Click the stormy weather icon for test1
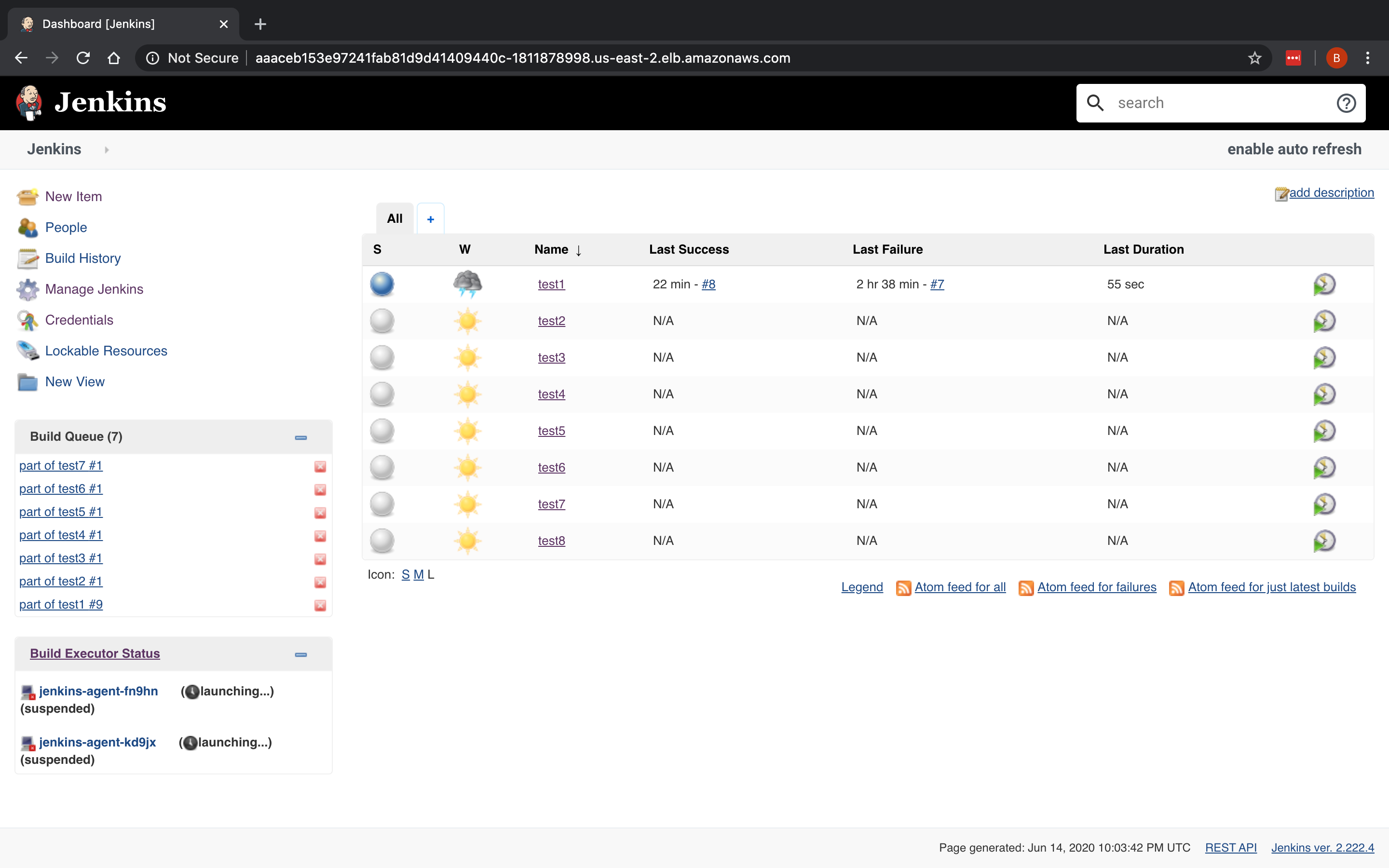Viewport: 1389px width, 868px height. click(467, 284)
